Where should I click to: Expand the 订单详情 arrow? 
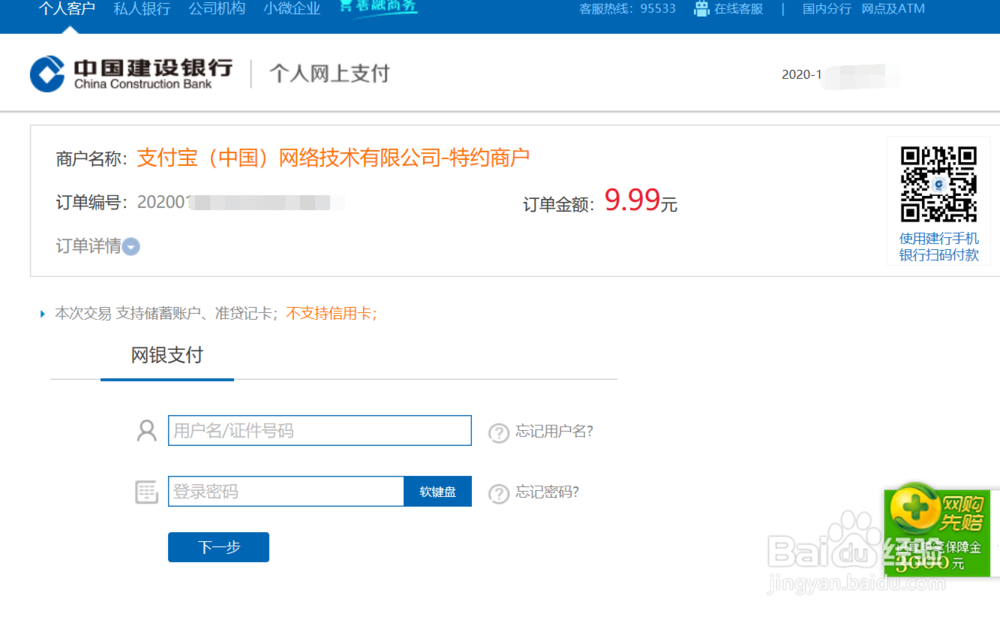tap(131, 246)
